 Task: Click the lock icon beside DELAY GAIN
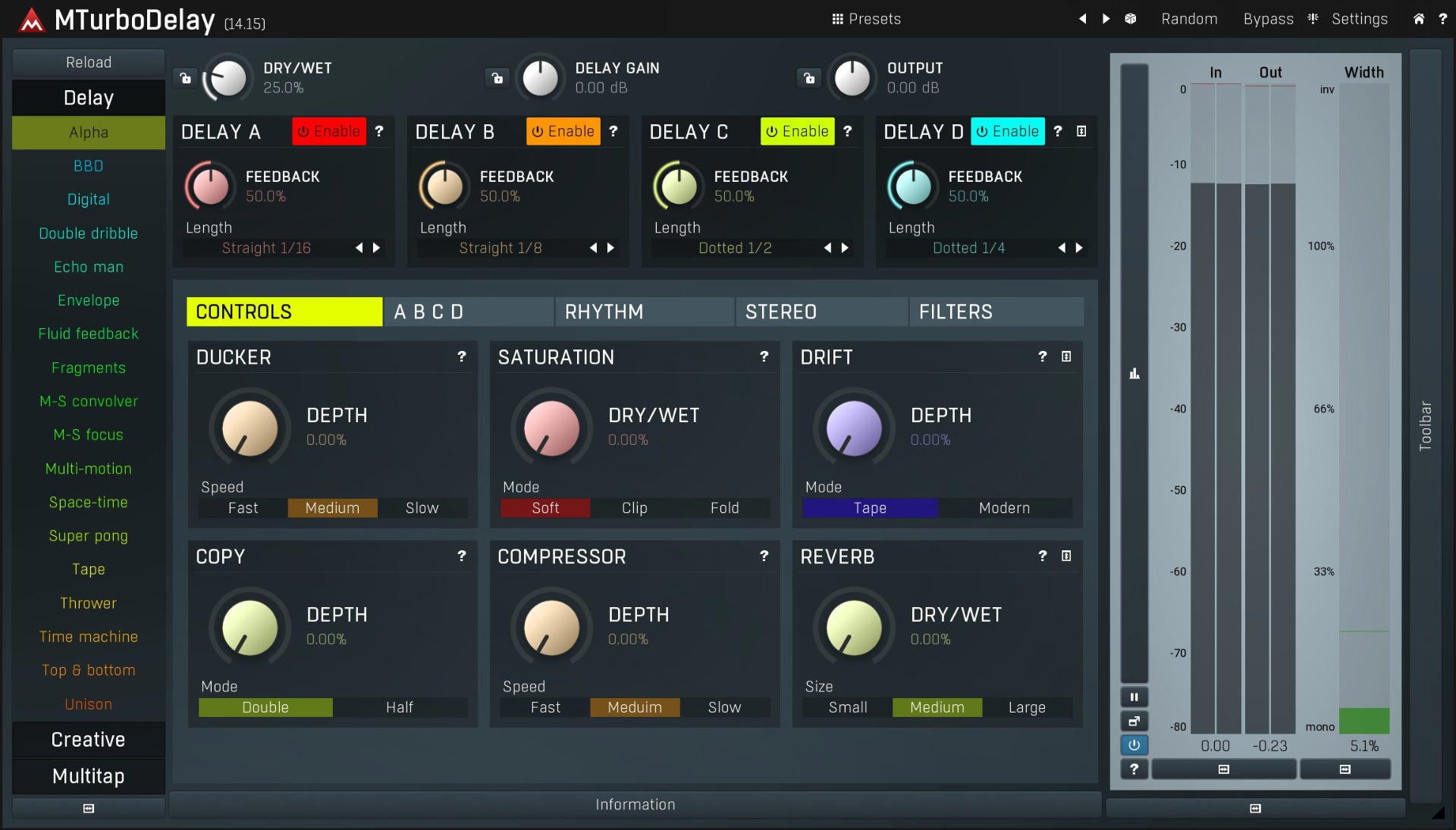point(497,78)
